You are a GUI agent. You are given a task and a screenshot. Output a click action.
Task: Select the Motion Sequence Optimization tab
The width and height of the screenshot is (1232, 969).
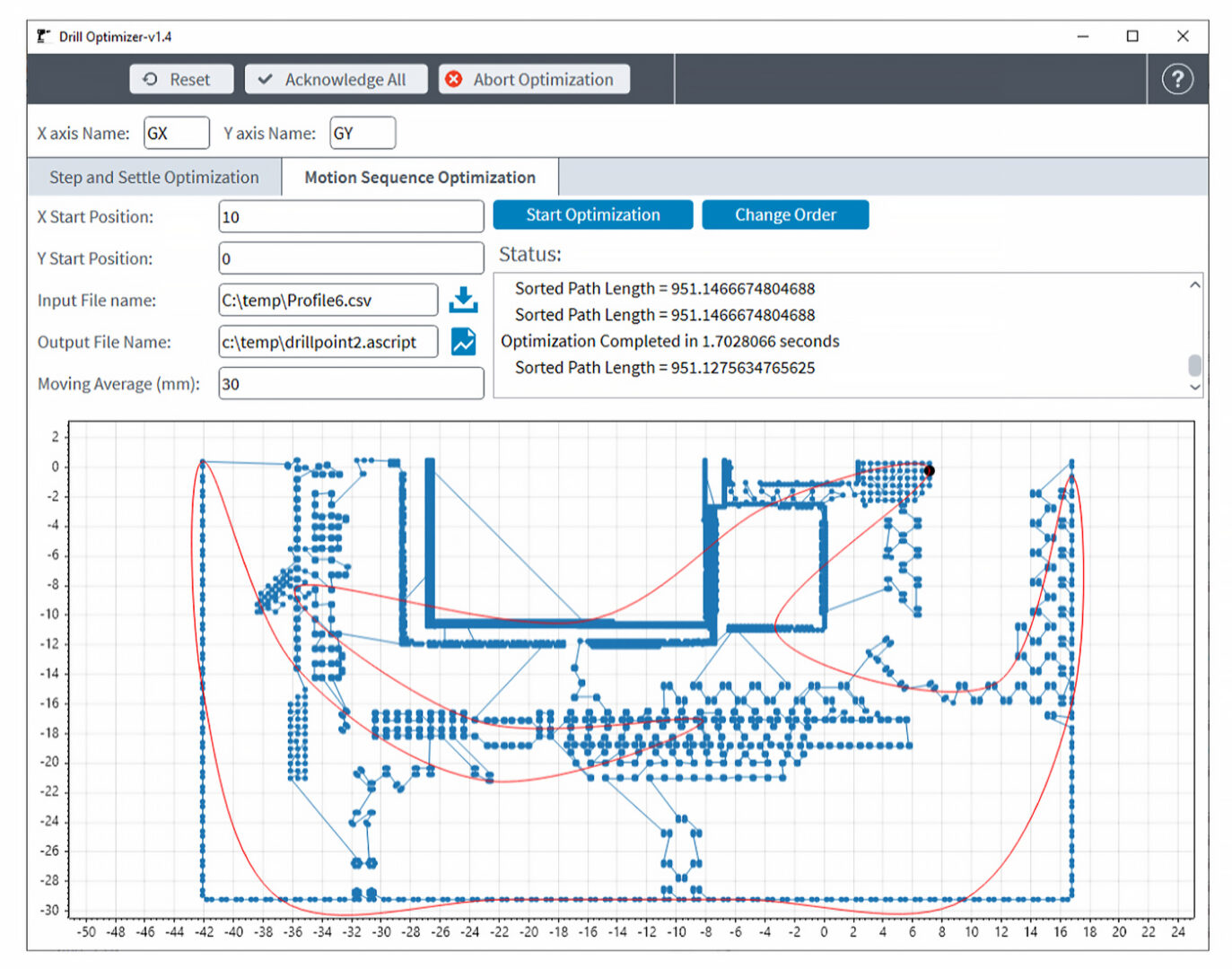pyautogui.click(x=419, y=177)
